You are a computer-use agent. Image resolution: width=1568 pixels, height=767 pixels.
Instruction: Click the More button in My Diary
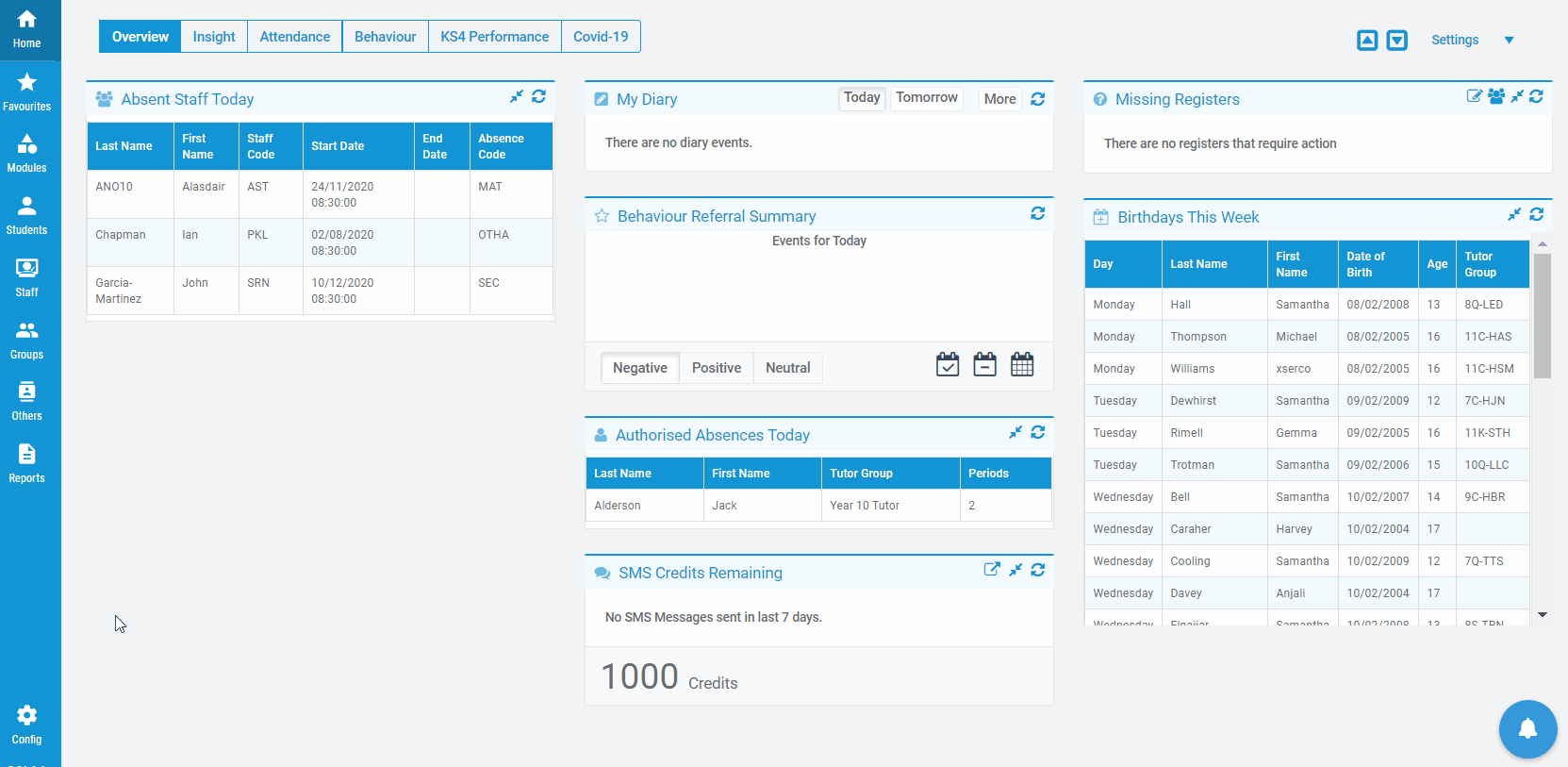(x=999, y=99)
